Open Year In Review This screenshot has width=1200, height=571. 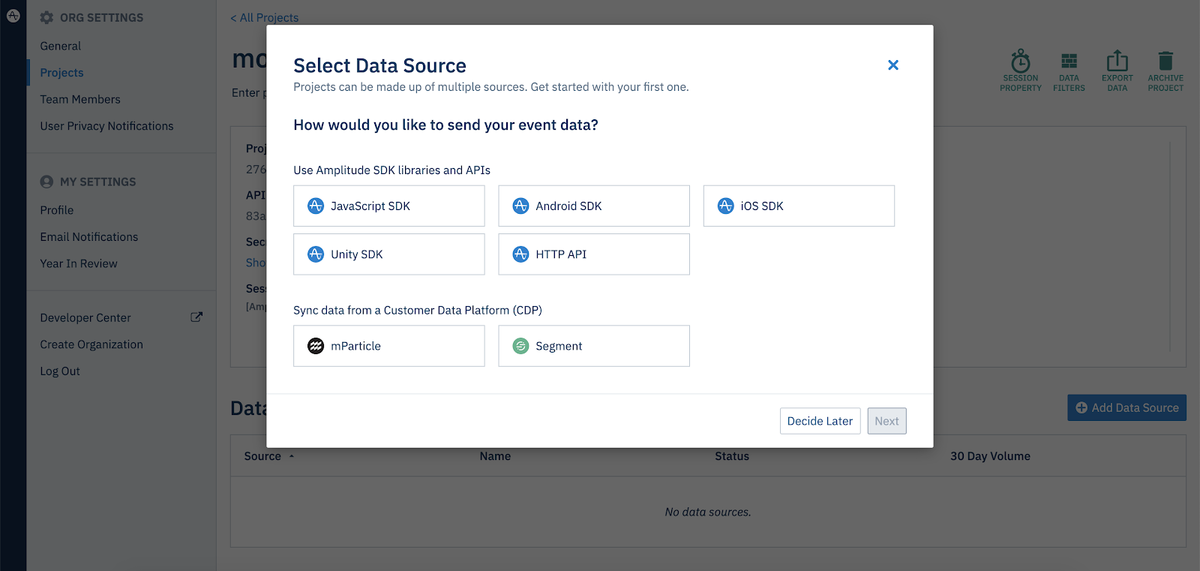tap(79, 264)
